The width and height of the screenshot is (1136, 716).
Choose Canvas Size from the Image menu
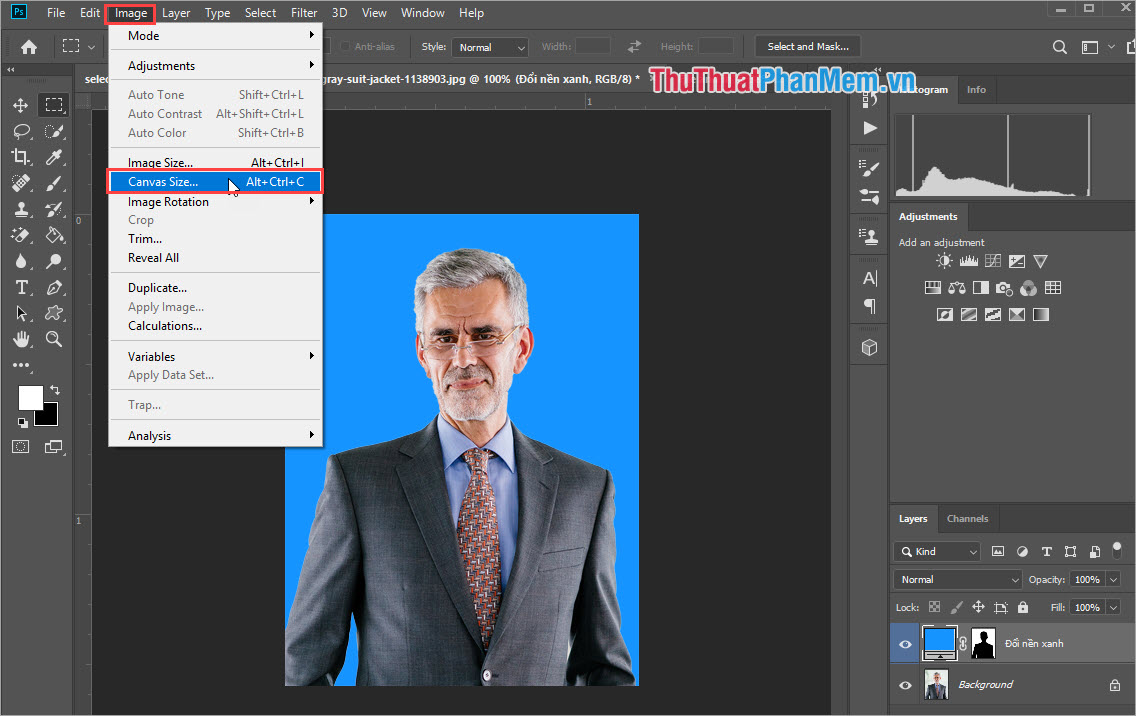pyautogui.click(x=165, y=181)
